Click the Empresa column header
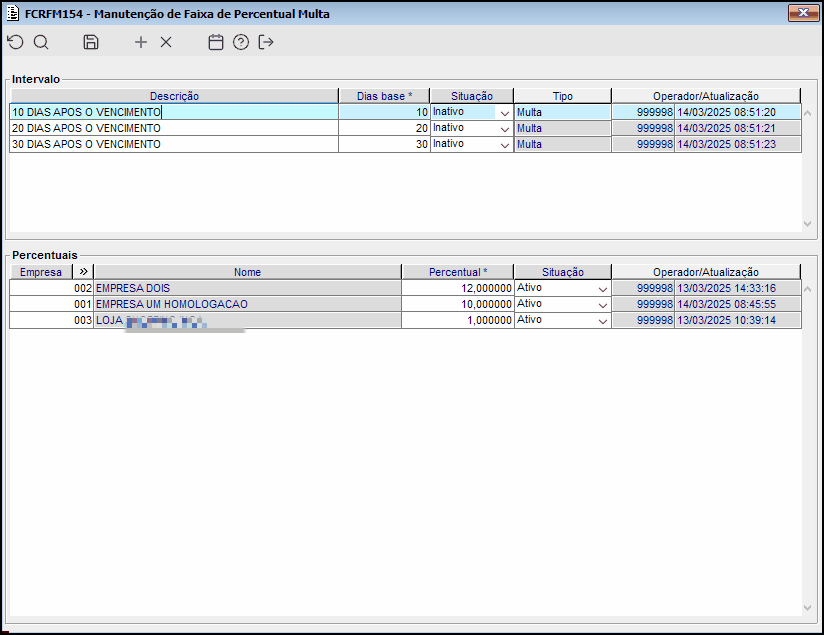This screenshot has width=824, height=635. pyautogui.click(x=41, y=272)
